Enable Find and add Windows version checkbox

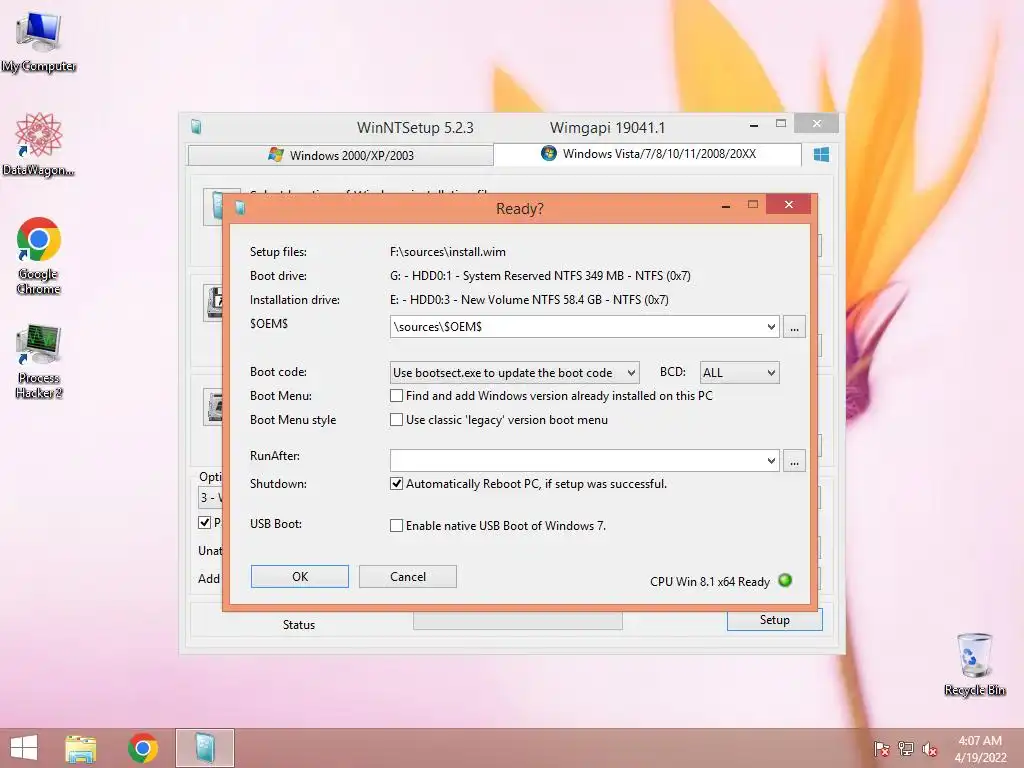(x=396, y=396)
